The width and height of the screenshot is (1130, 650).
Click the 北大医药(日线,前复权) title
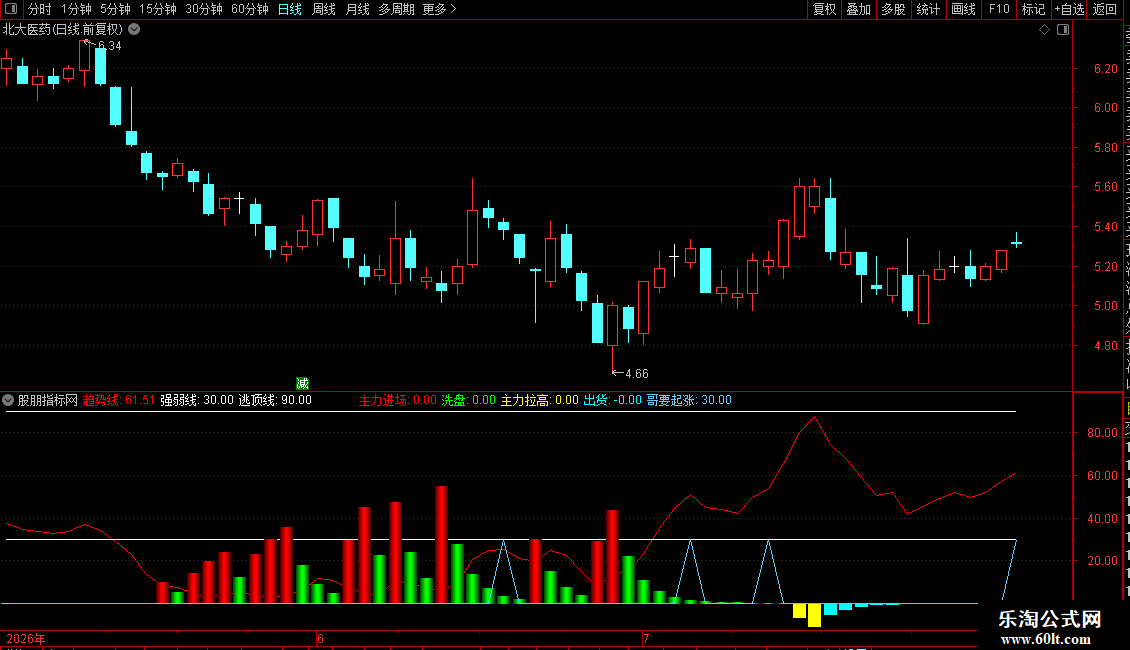(x=63, y=30)
